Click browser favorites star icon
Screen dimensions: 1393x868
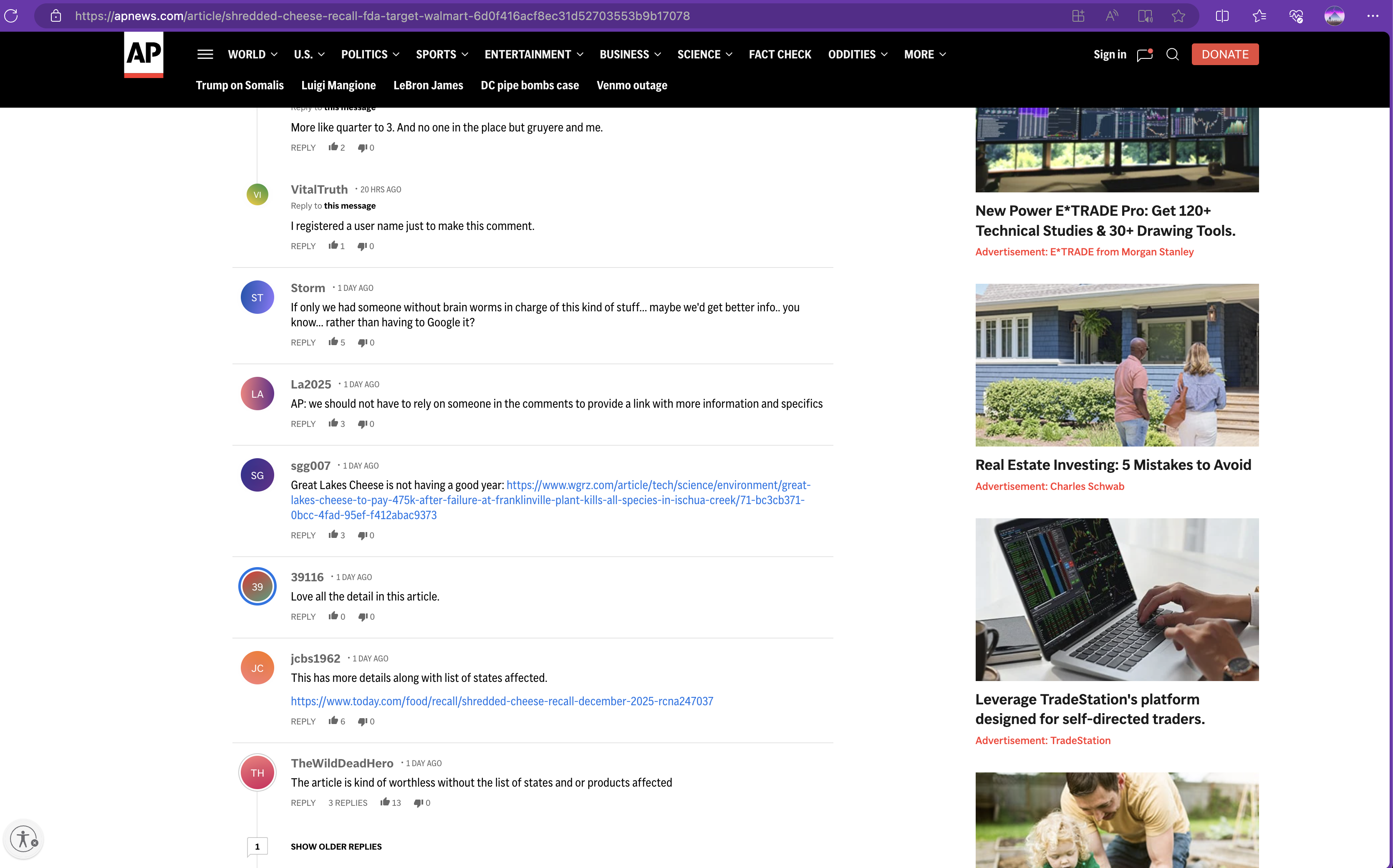pyautogui.click(x=1178, y=16)
